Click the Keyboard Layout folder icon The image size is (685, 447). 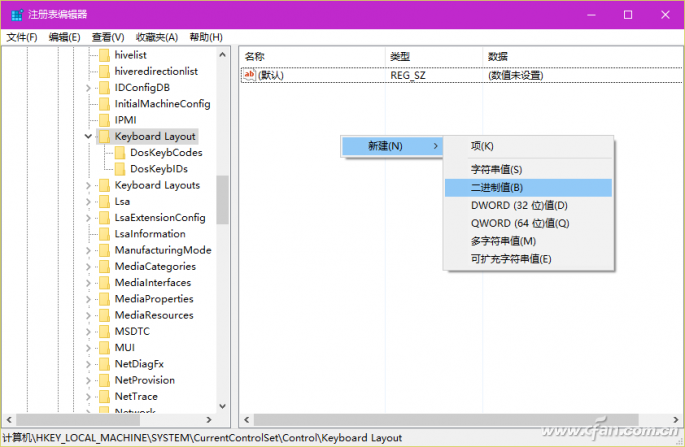104,136
